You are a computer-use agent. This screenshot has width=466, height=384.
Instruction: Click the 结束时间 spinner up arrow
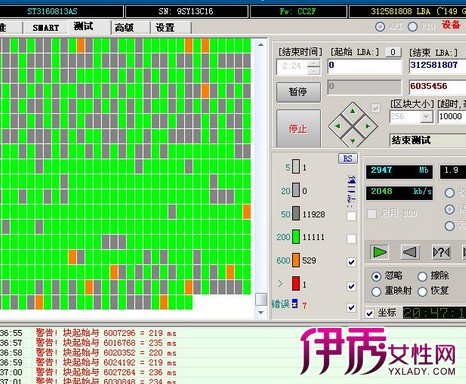tap(314, 63)
